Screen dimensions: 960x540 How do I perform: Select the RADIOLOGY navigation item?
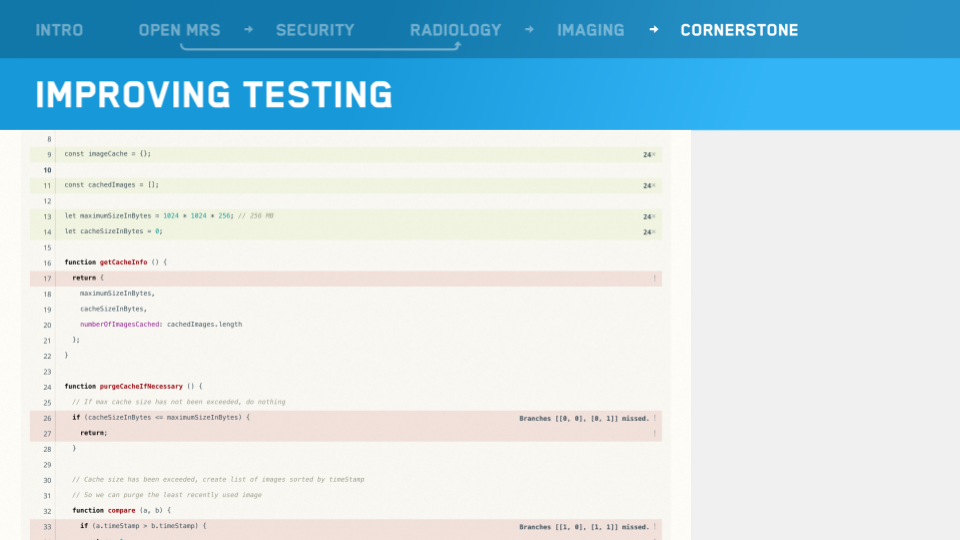(x=455, y=30)
